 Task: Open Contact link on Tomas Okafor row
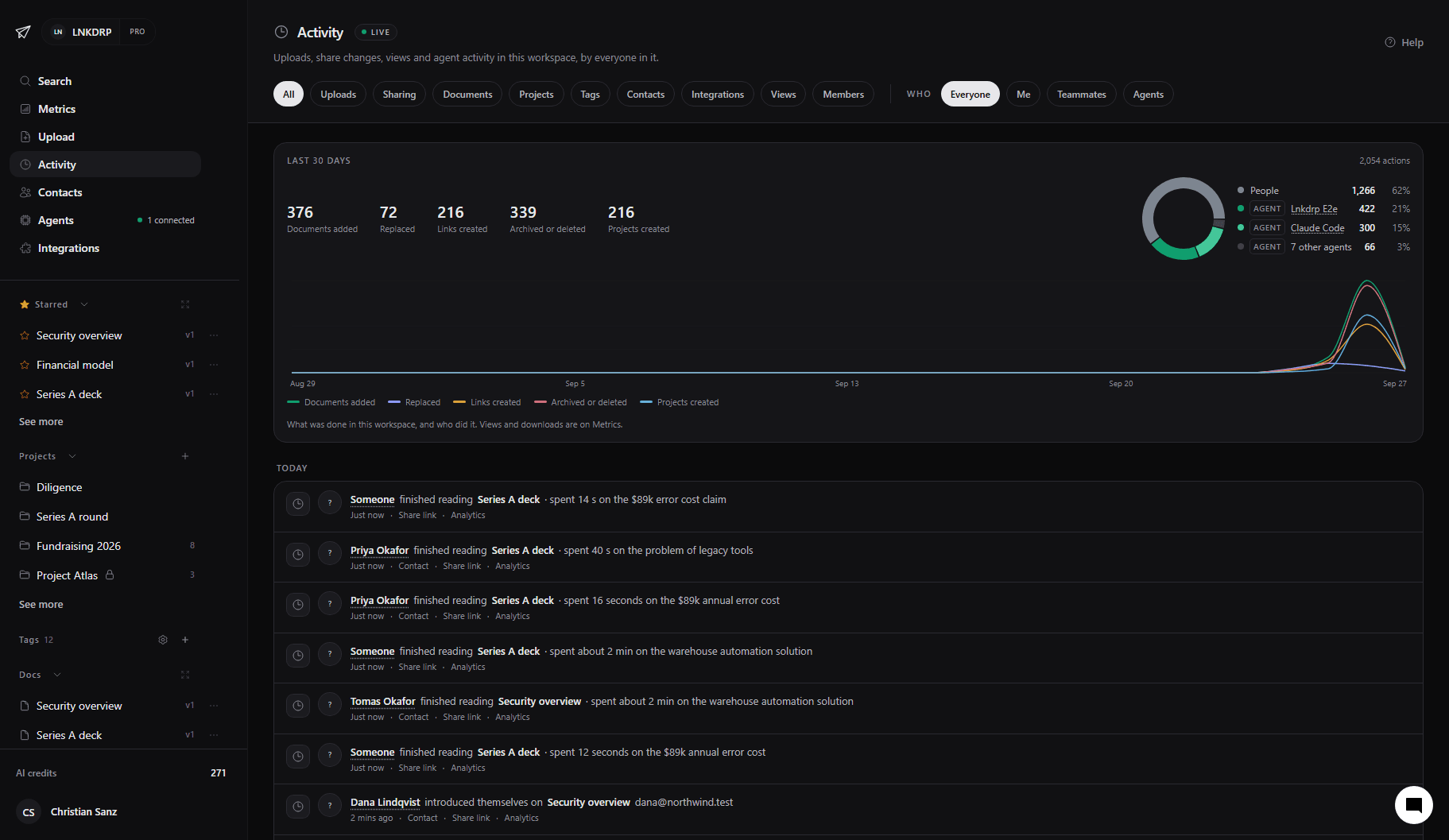(413, 717)
